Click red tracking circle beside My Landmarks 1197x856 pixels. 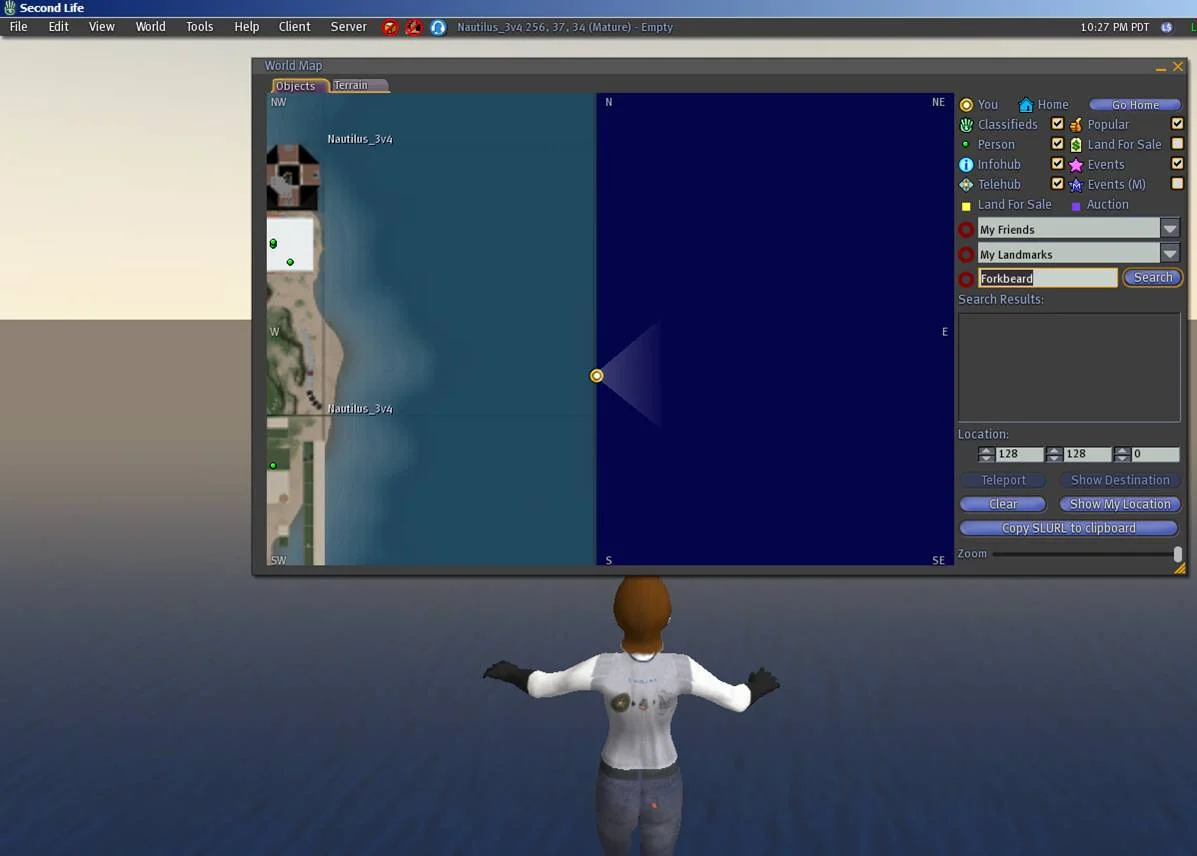966,254
